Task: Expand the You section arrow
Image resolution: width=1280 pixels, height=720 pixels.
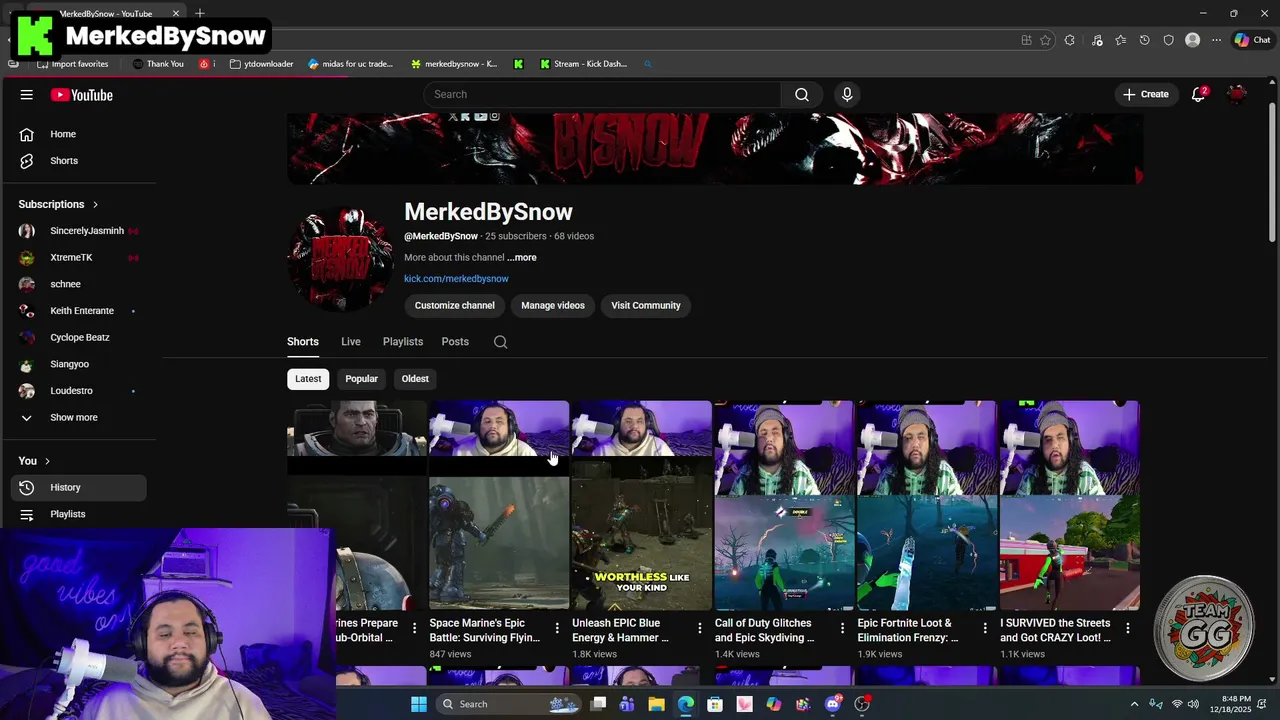Action: pyautogui.click(x=48, y=461)
